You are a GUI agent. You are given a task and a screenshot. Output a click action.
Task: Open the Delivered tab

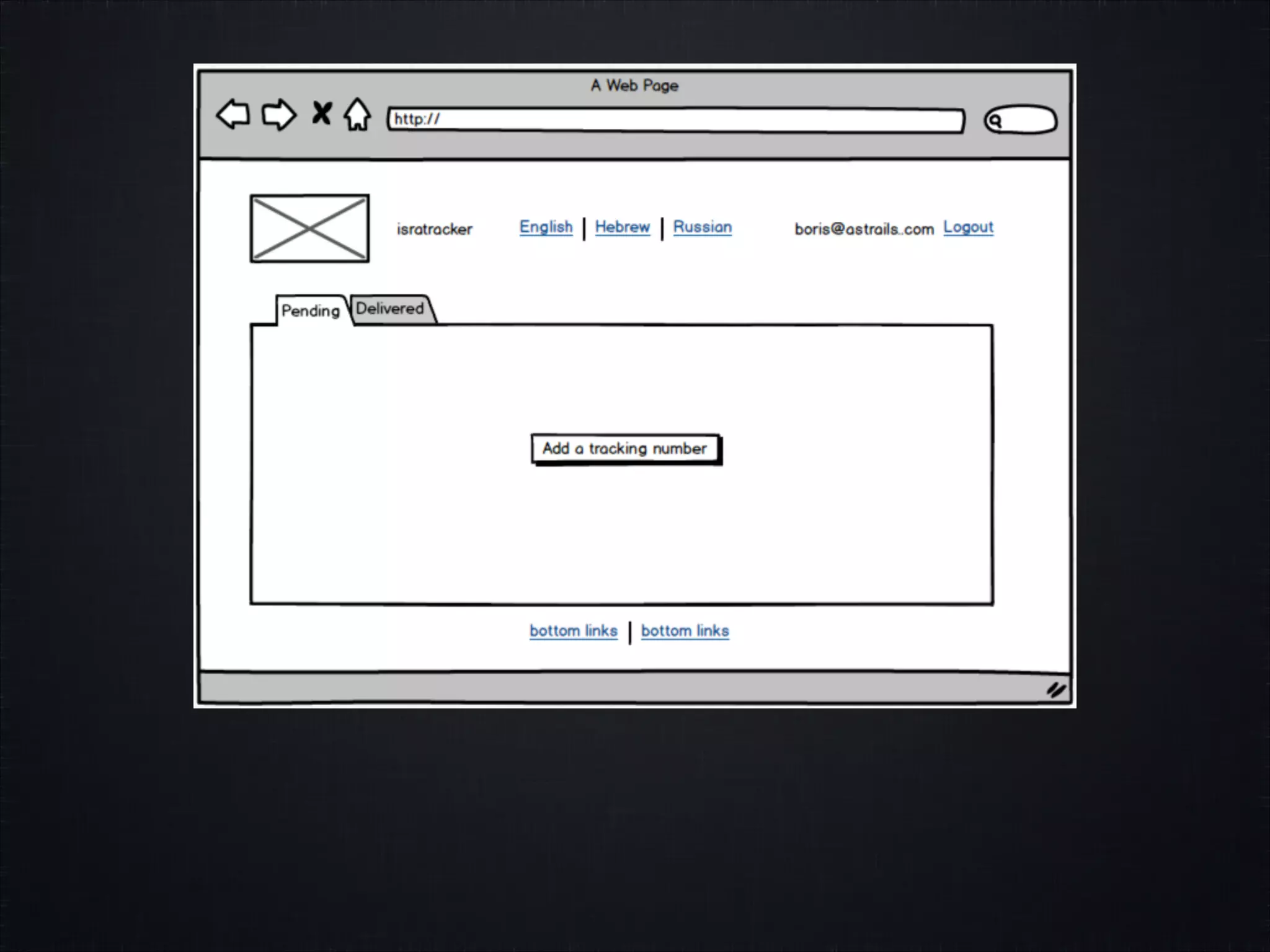pos(390,309)
